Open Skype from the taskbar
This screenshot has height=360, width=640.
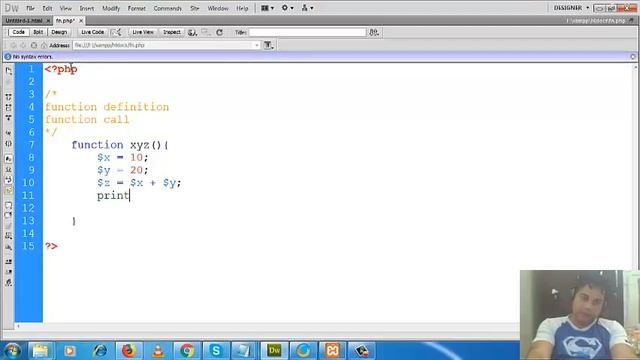point(216,351)
